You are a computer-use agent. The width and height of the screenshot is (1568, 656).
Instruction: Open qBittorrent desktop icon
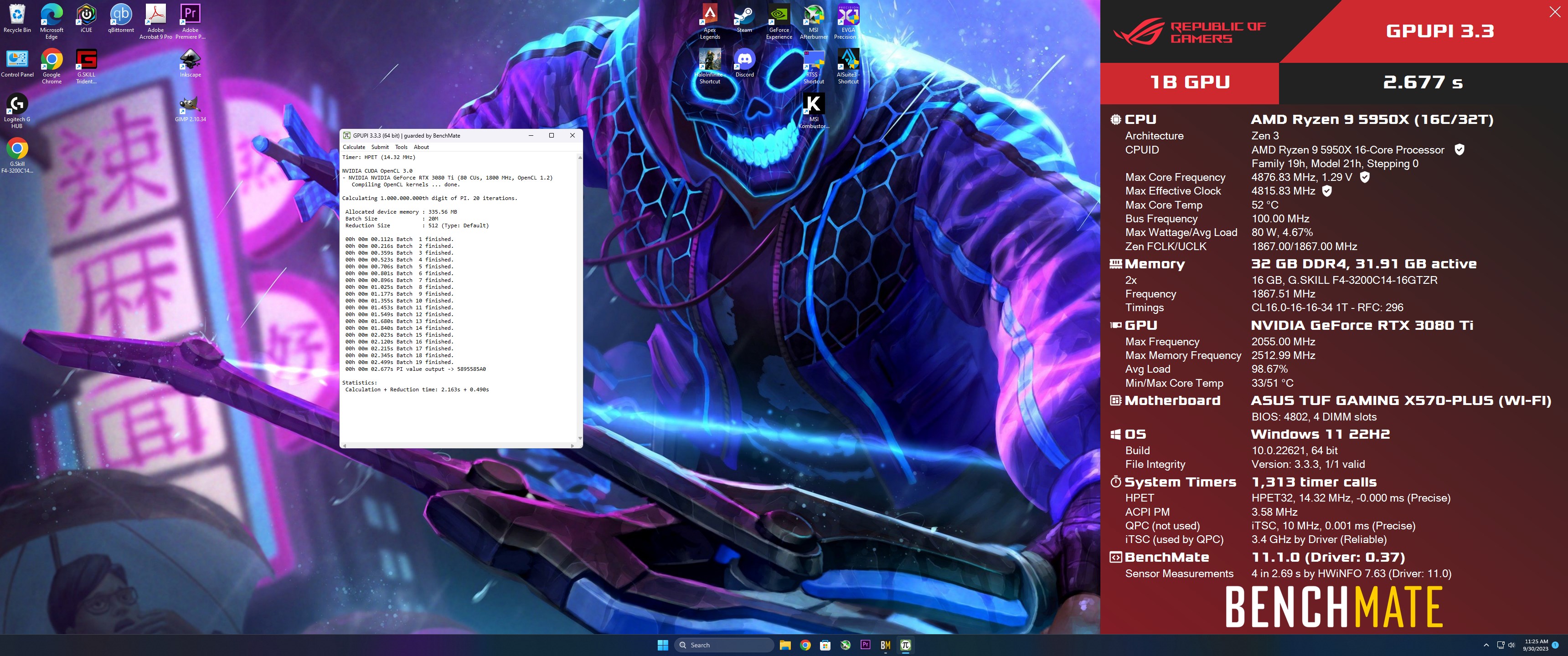(x=121, y=18)
